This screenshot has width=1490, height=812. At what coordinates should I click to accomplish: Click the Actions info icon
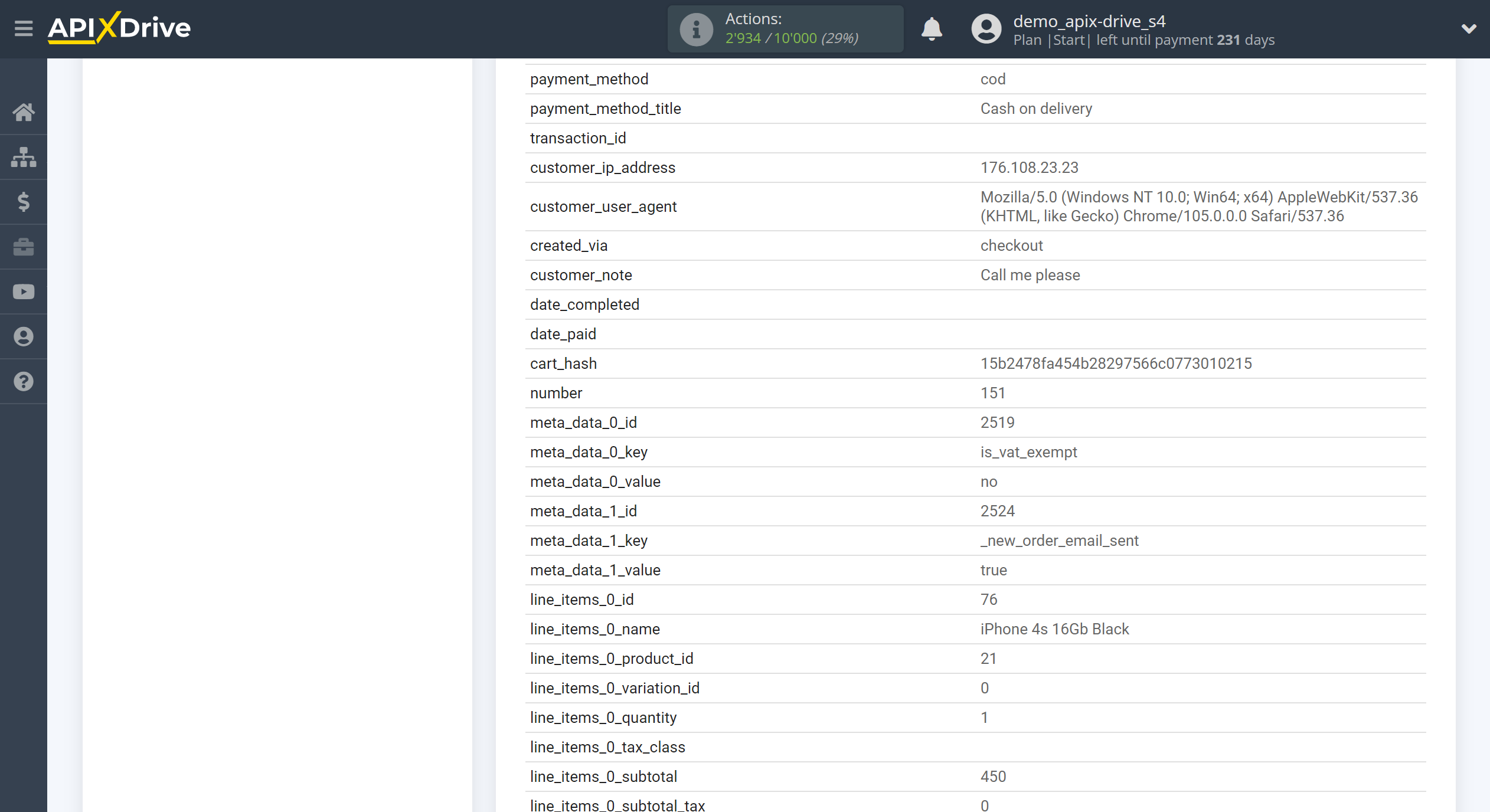[696, 29]
